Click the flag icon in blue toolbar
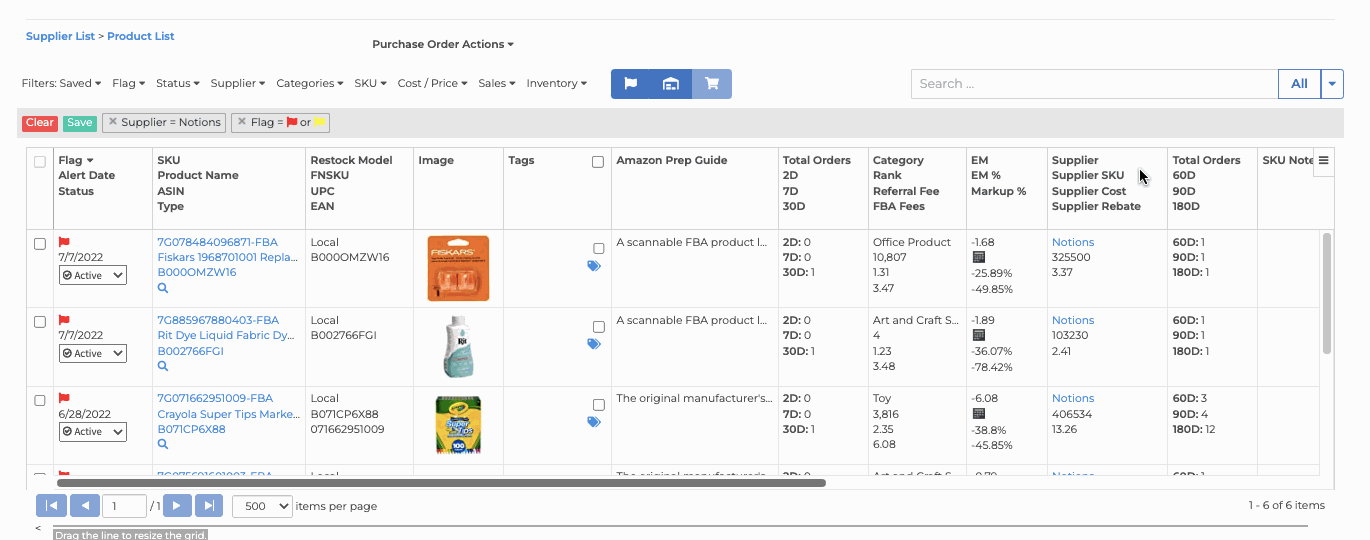Image resolution: width=1370 pixels, height=540 pixels. [631, 84]
